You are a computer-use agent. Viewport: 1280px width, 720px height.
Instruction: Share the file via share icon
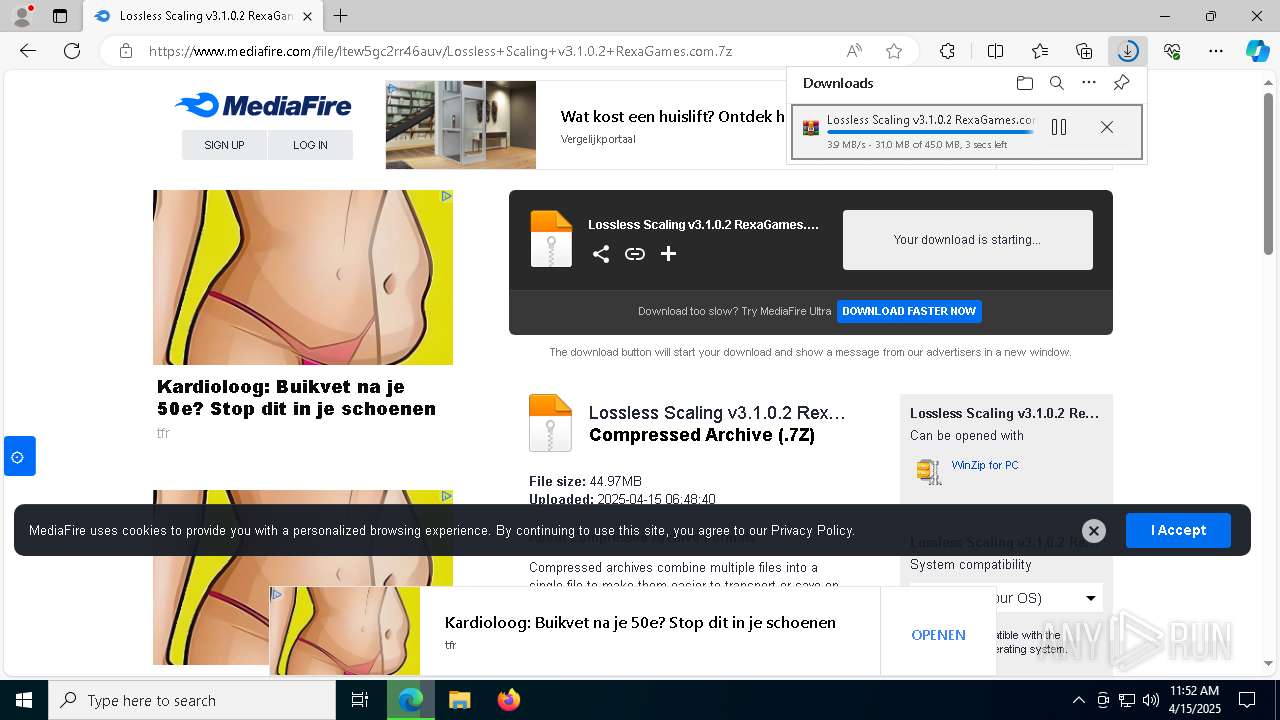(x=601, y=254)
